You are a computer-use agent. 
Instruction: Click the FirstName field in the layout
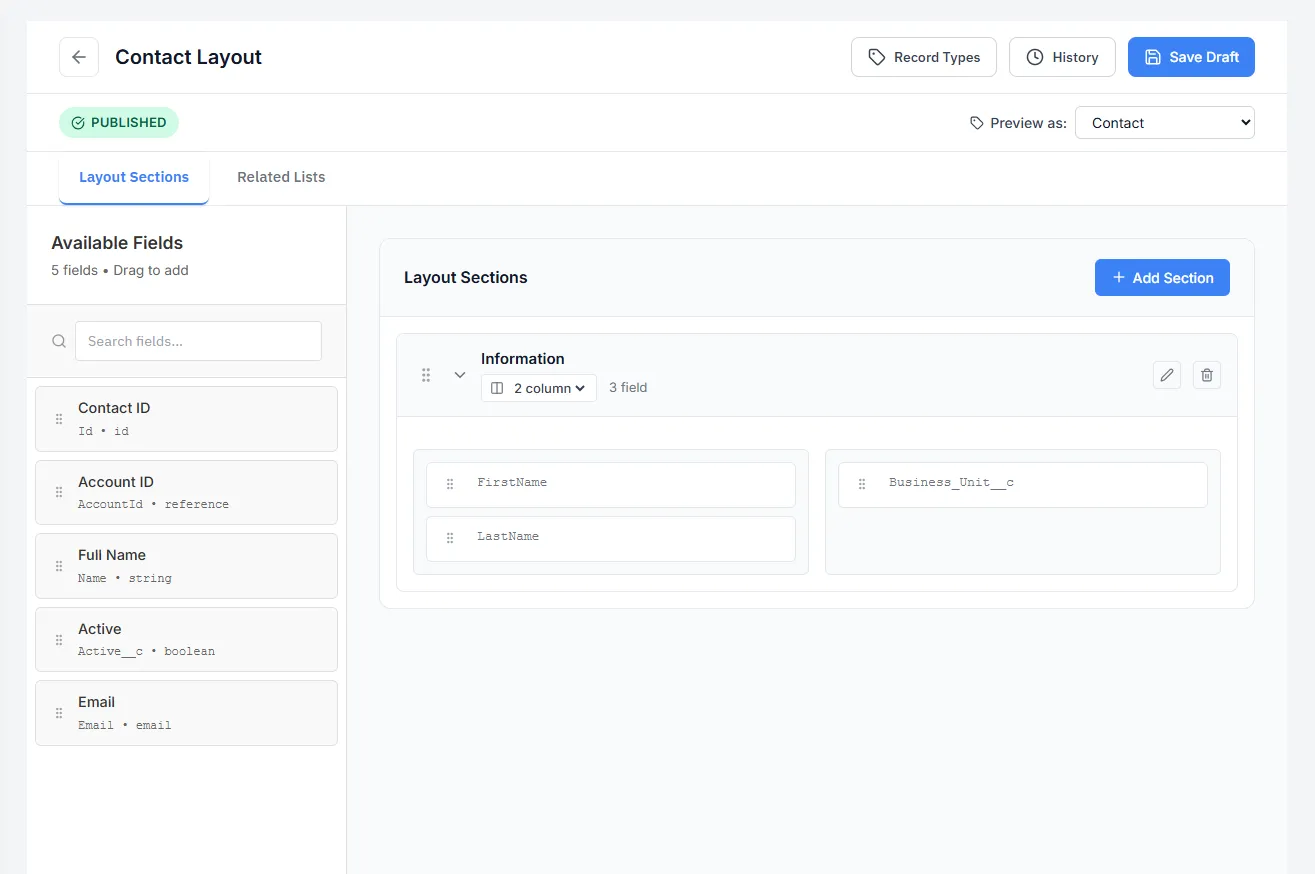[611, 485]
